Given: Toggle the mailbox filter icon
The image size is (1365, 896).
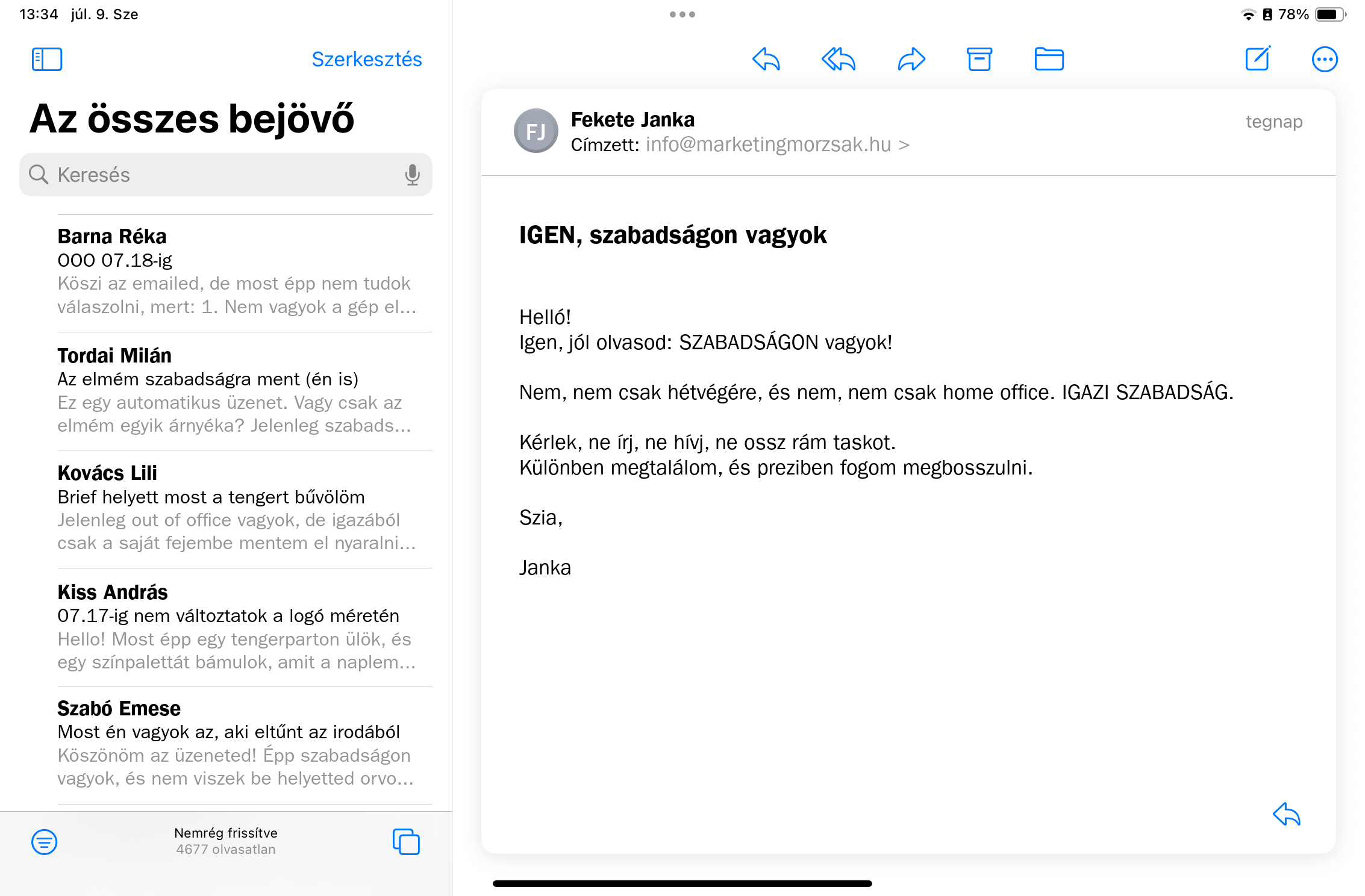Looking at the screenshot, I should (x=45, y=841).
